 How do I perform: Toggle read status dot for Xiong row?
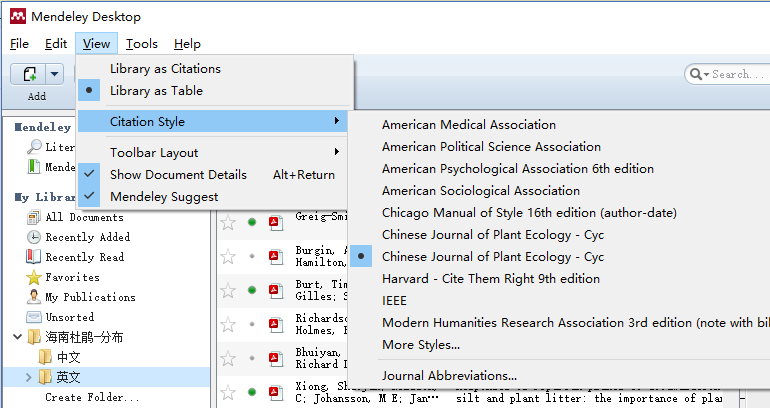(252, 392)
